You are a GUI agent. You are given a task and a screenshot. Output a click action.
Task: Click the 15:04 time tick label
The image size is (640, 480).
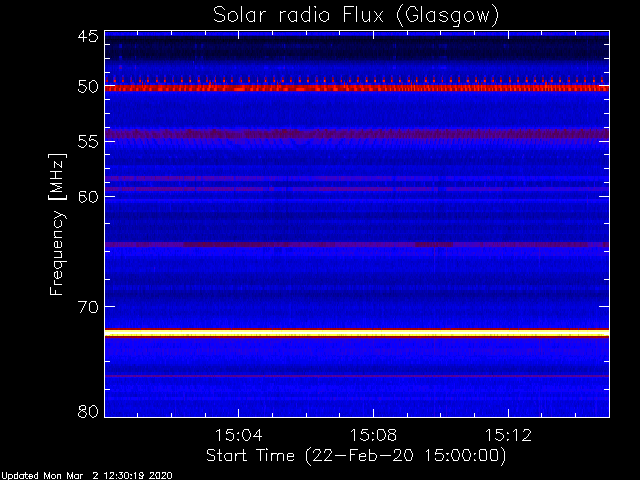pos(238,435)
